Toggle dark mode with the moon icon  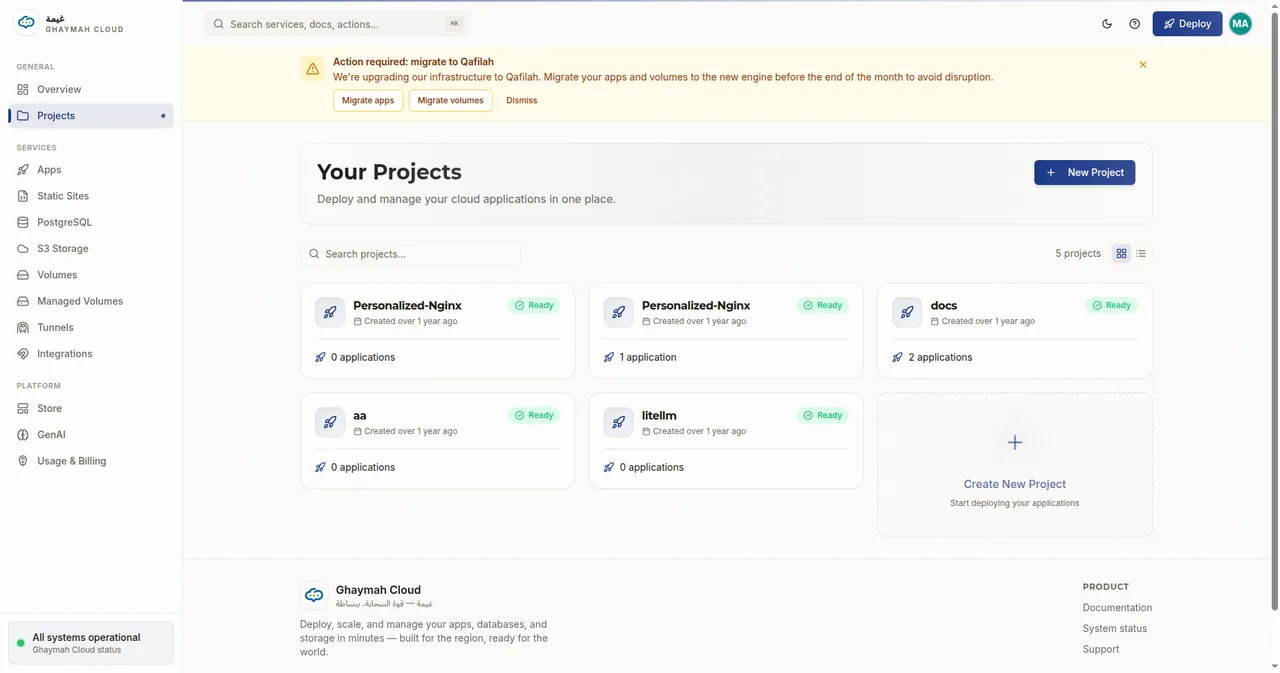tap(1107, 24)
